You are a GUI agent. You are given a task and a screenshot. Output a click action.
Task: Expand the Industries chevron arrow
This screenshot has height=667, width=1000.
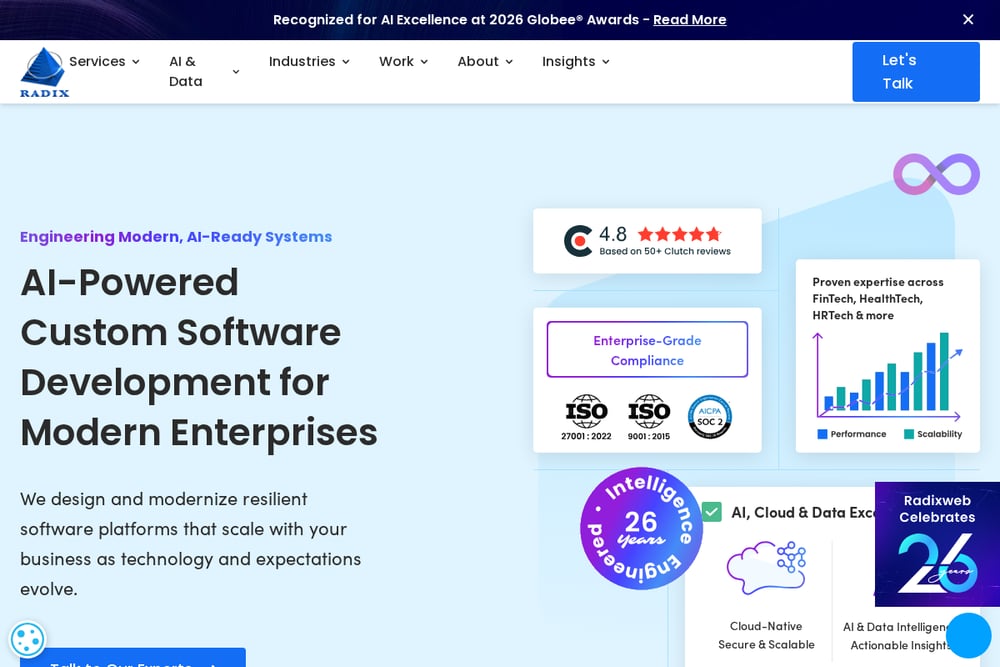(346, 62)
